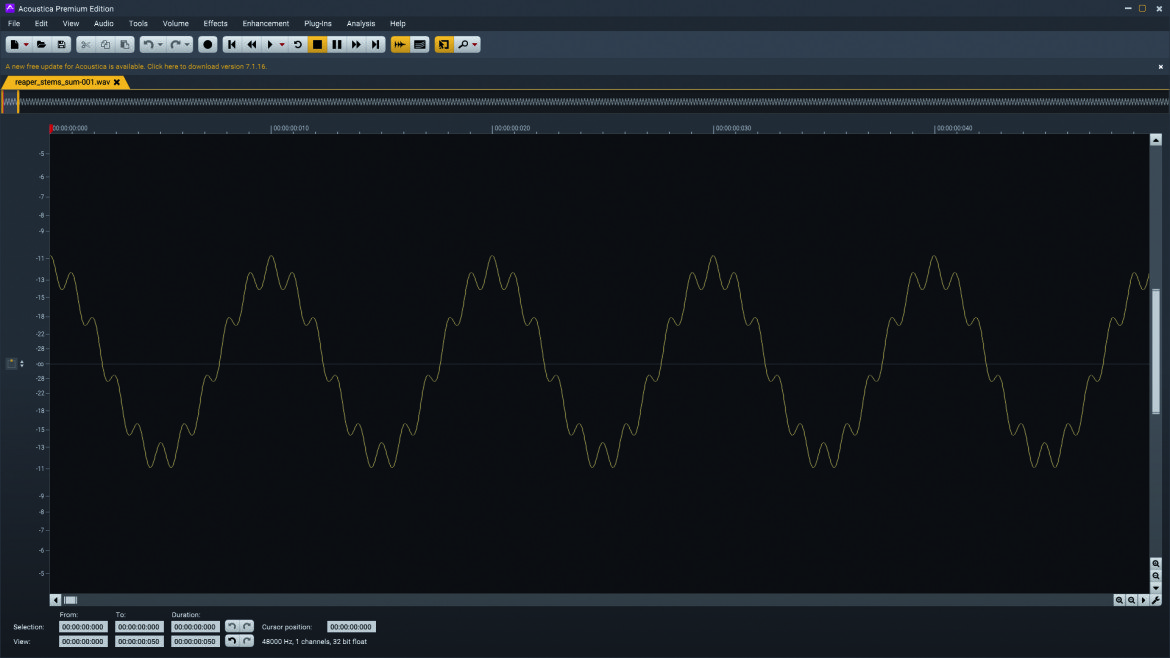Open the Enhancement menu
The height and width of the screenshot is (658, 1170).
[266, 24]
